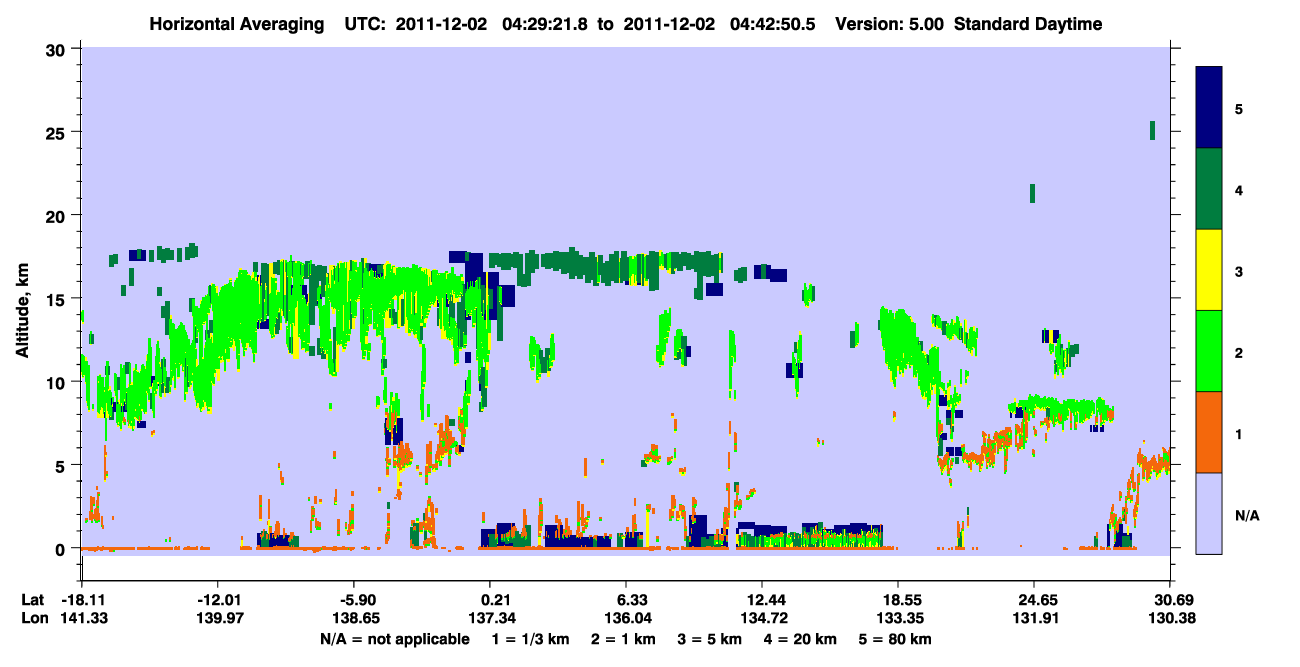Click the 'Lat' axis row label
The width and height of the screenshot is (1300, 667).
33,599
